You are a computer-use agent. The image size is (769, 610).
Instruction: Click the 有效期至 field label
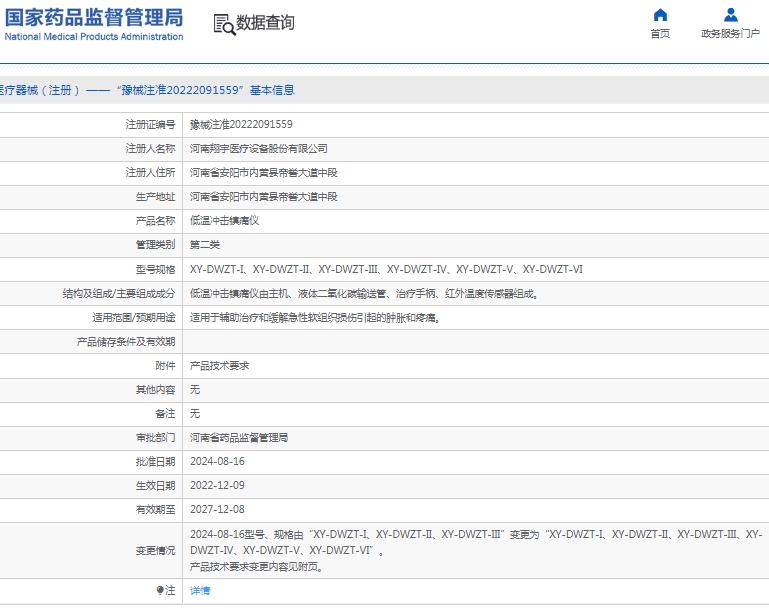coord(155,510)
